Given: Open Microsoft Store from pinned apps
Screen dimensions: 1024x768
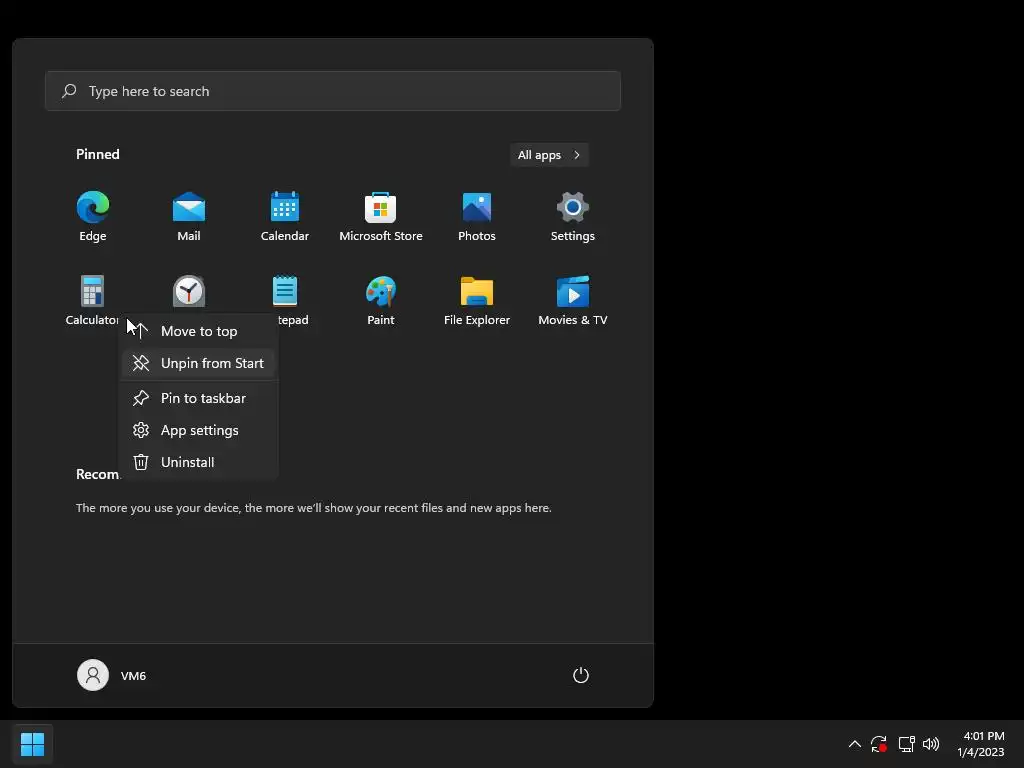Looking at the screenshot, I should [x=381, y=217].
